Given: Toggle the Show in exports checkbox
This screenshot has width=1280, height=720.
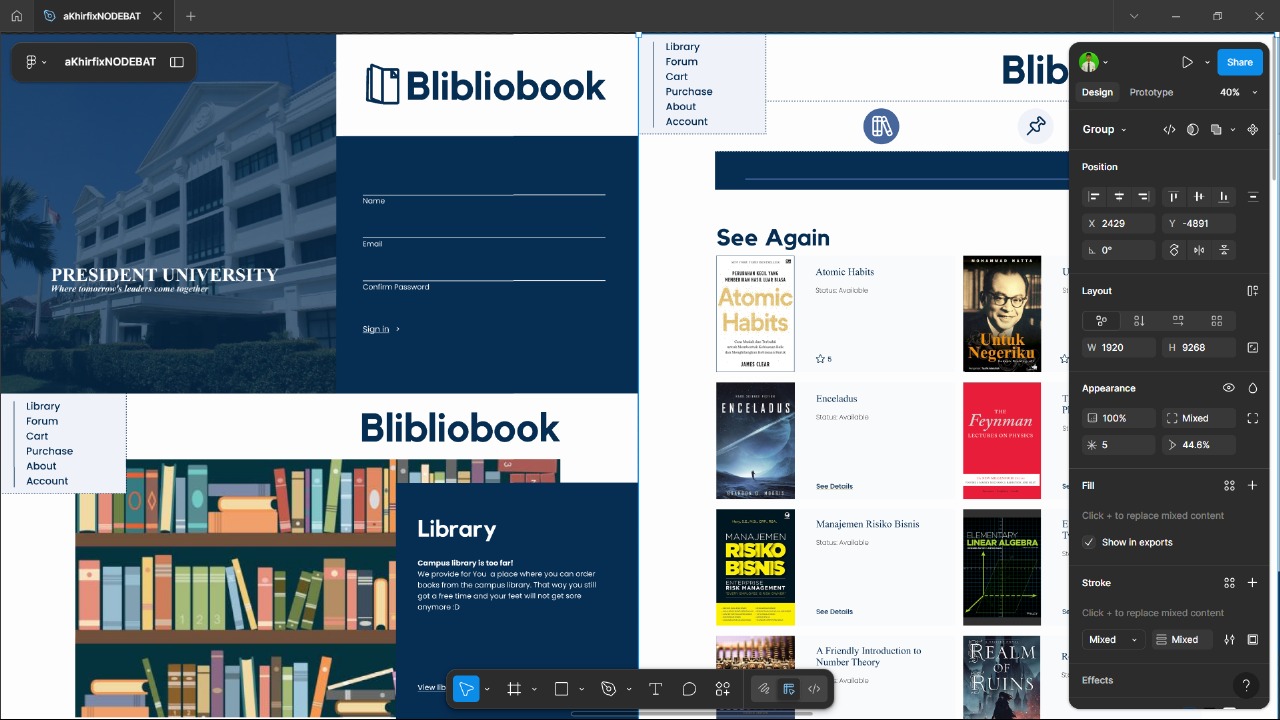Looking at the screenshot, I should pos(1089,542).
